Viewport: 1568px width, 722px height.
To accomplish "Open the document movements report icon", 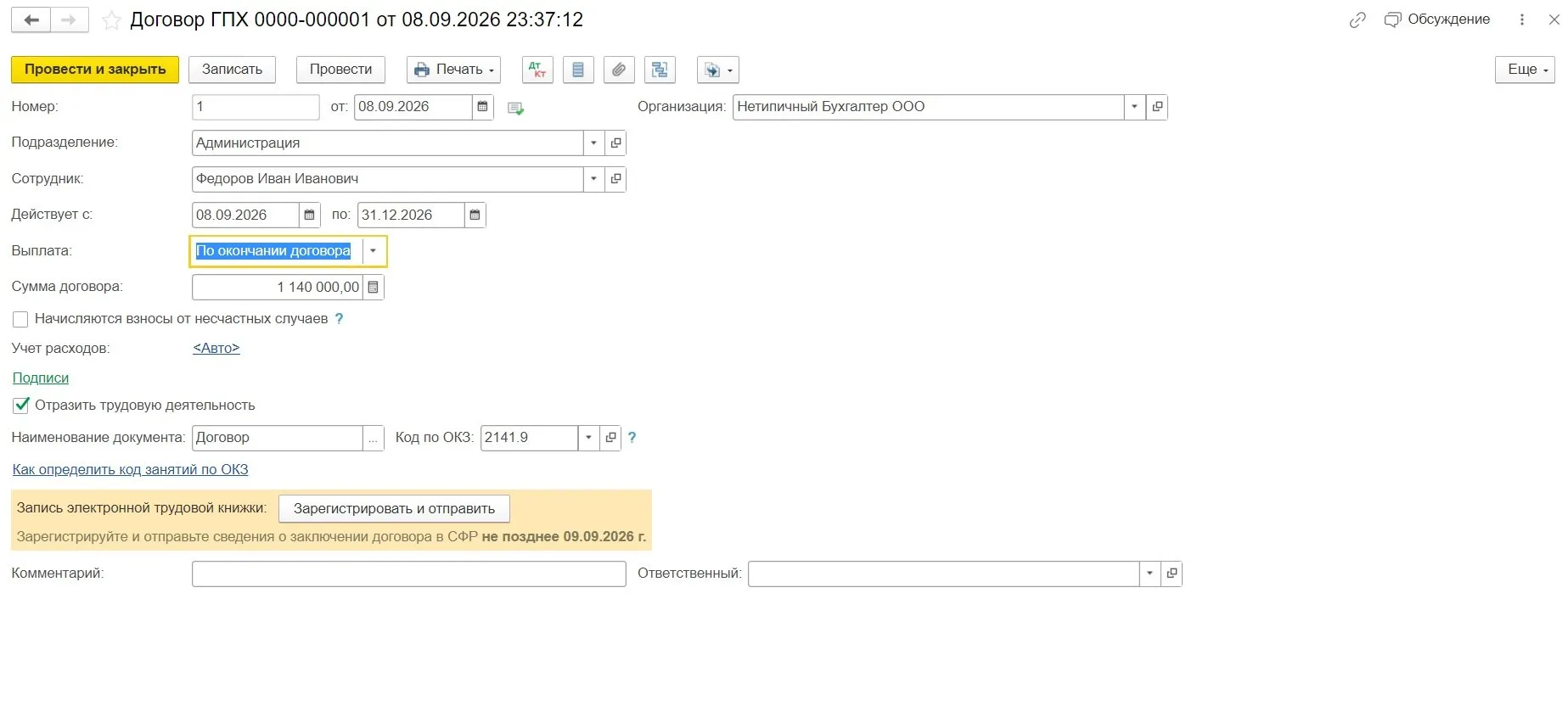I will (578, 70).
